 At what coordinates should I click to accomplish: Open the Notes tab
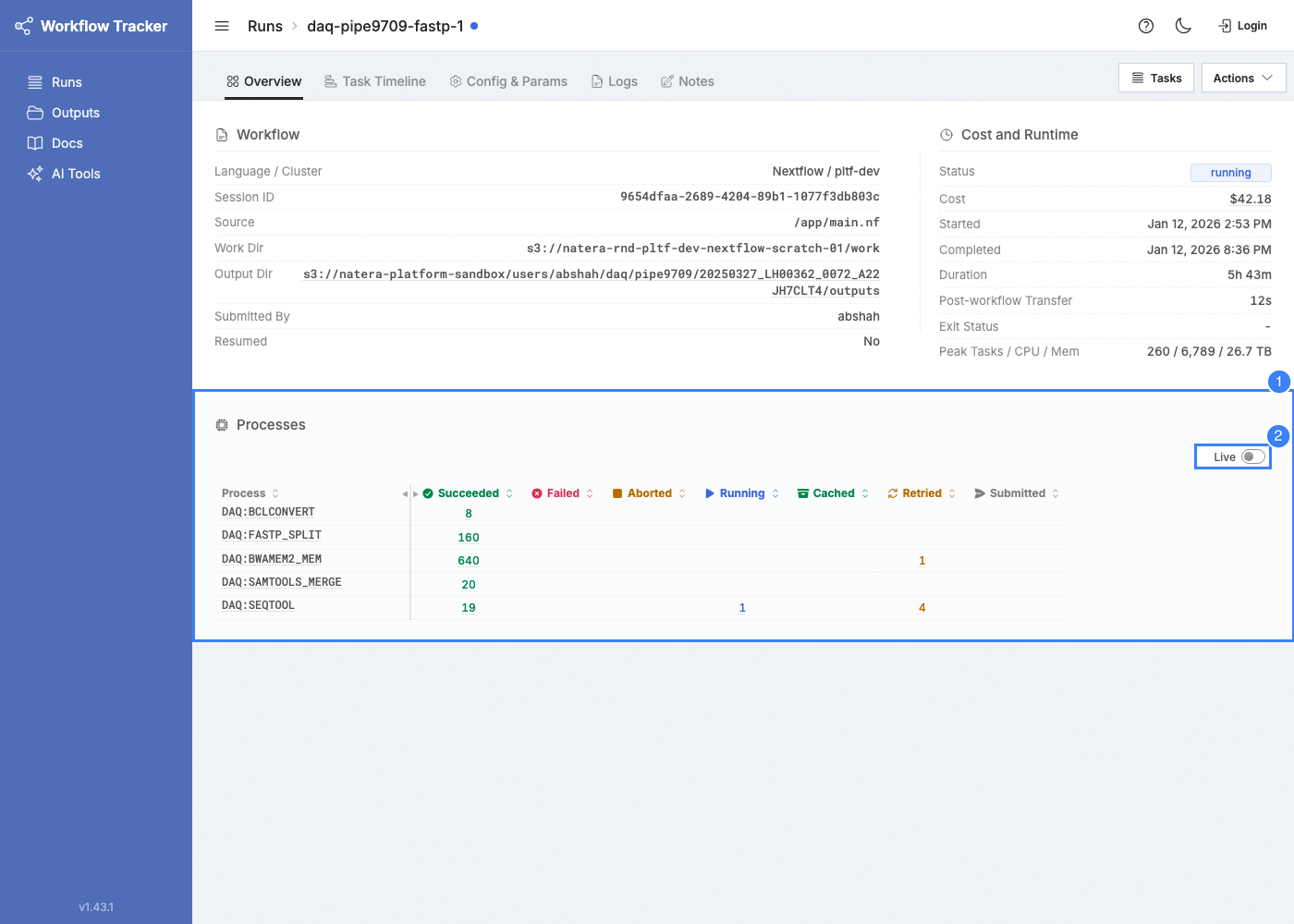[x=688, y=81]
